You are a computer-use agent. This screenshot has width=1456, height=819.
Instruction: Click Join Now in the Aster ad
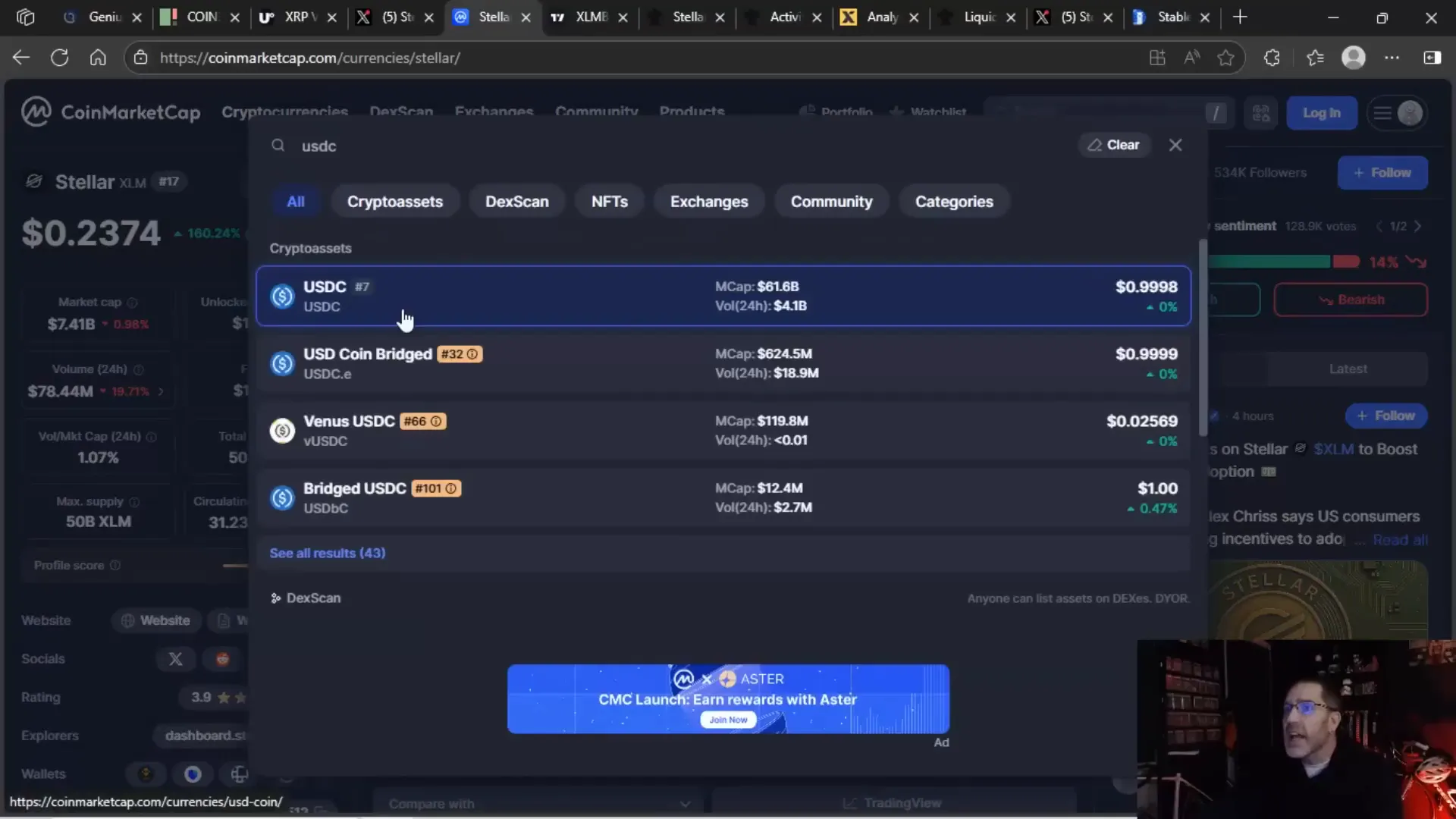(728, 720)
